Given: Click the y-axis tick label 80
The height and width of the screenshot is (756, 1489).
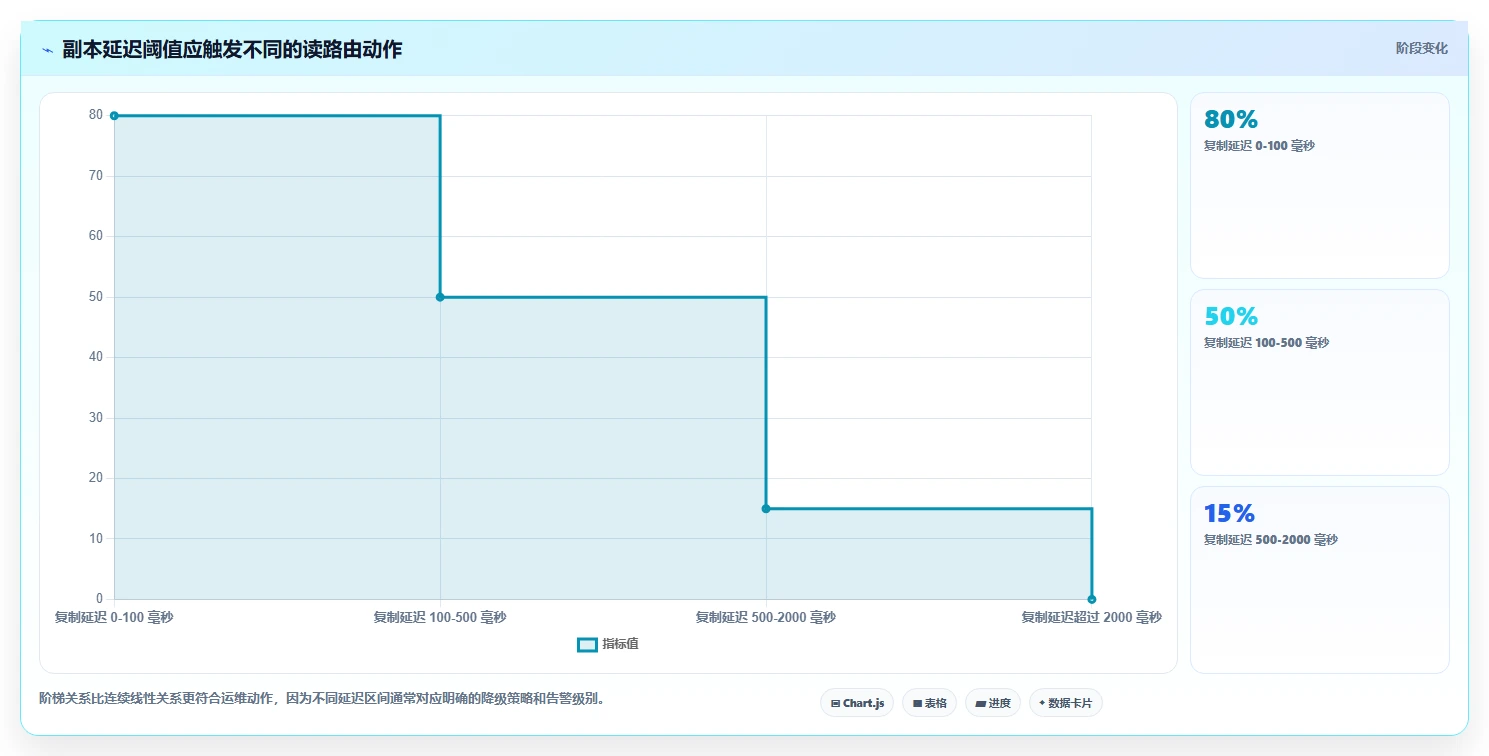Looking at the screenshot, I should click(x=96, y=115).
